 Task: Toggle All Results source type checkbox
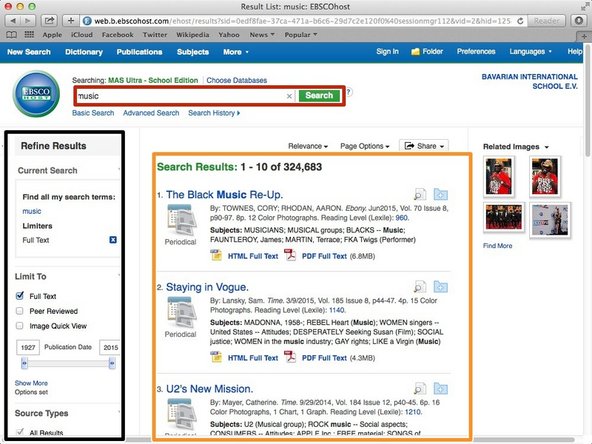20,431
